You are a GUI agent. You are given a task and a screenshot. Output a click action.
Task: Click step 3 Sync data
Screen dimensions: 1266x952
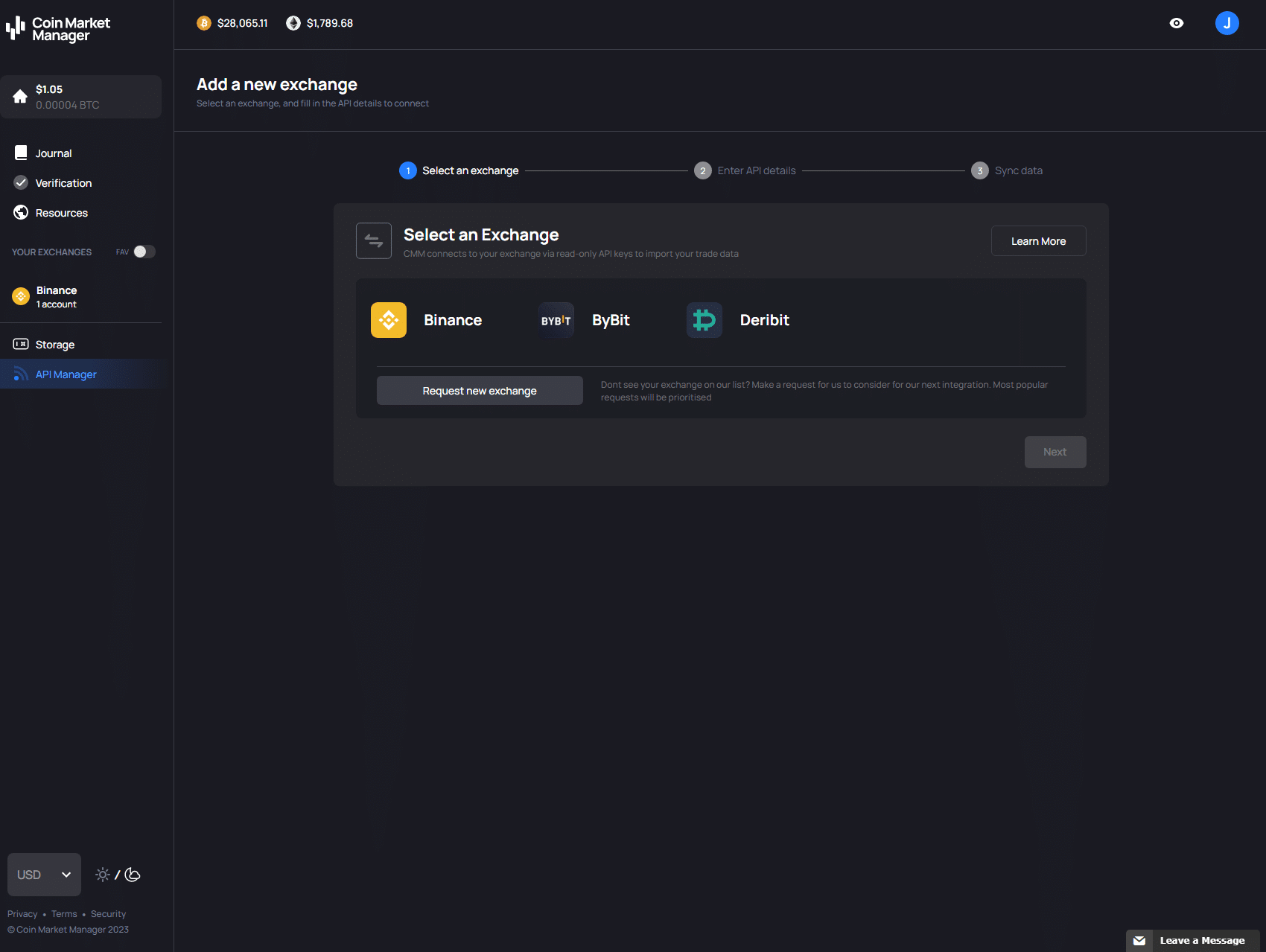click(1007, 170)
